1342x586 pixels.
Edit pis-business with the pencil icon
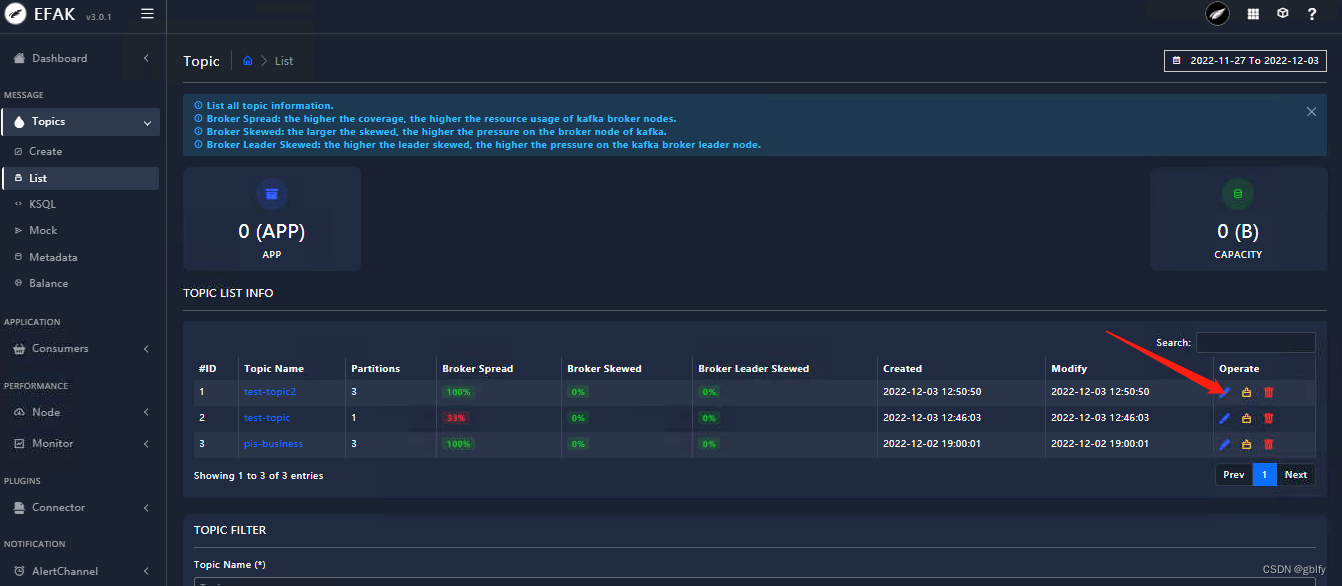(x=1224, y=444)
